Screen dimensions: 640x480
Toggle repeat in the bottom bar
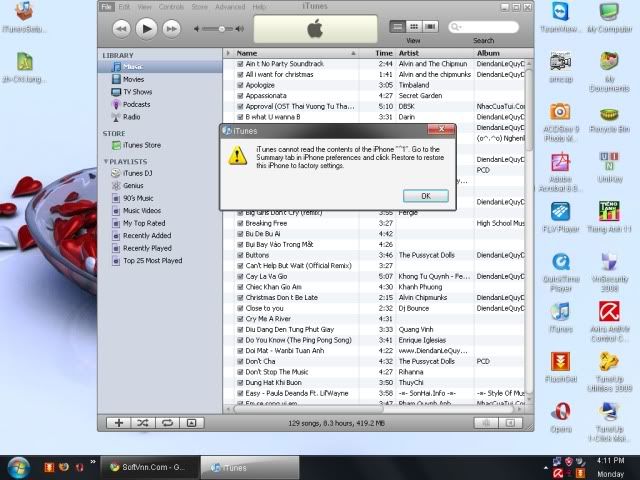pyautogui.click(x=167, y=423)
